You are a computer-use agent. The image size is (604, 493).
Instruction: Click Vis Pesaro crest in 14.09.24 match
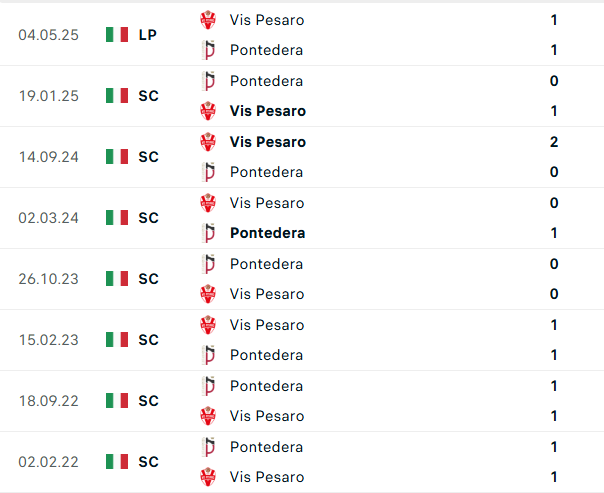click(x=208, y=142)
